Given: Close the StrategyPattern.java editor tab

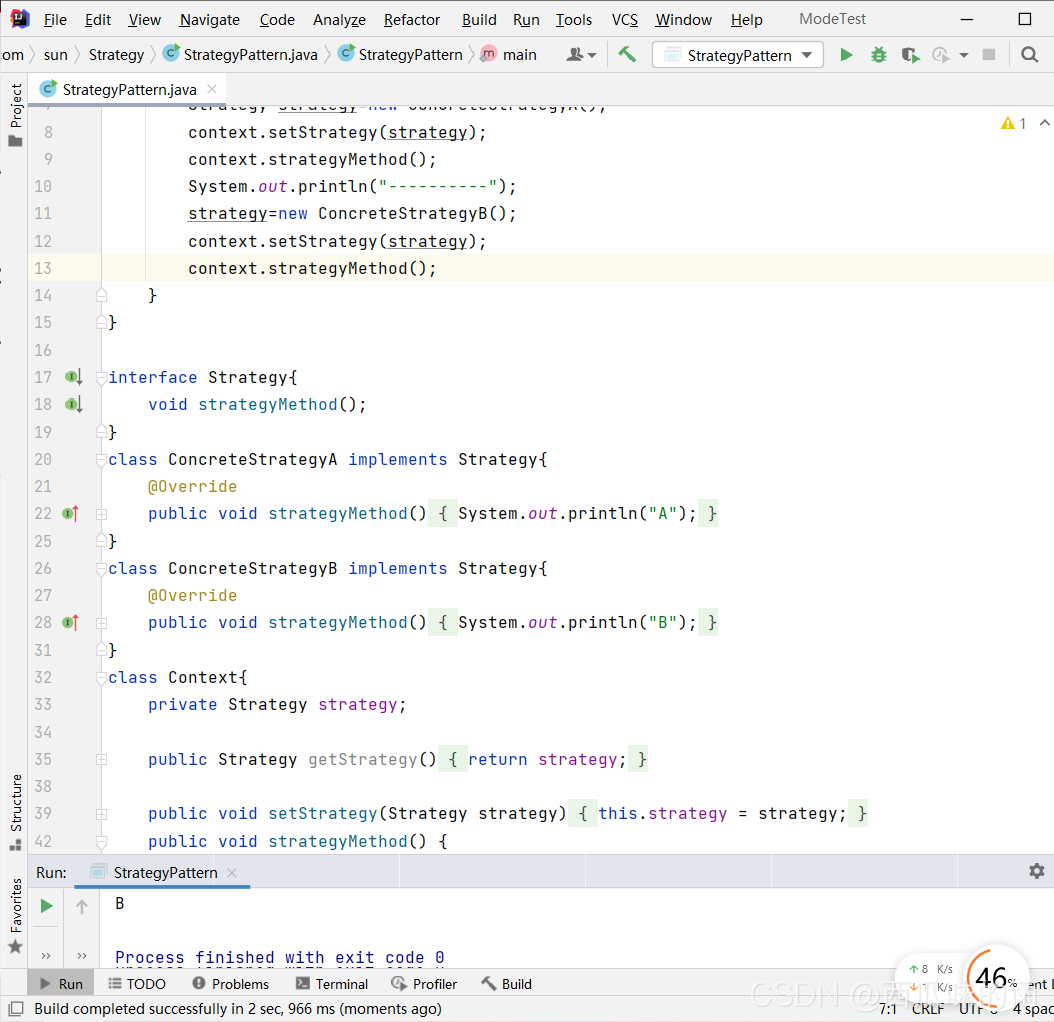Looking at the screenshot, I should [x=212, y=89].
